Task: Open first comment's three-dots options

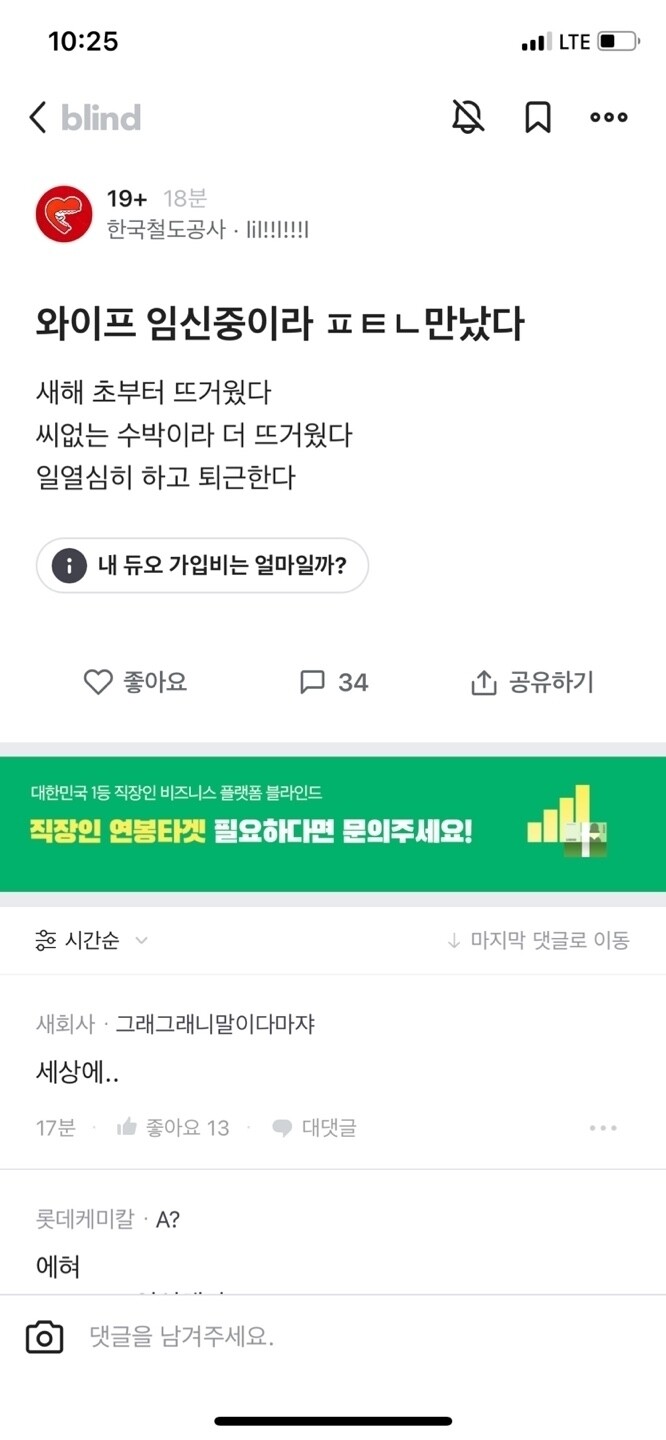Action: [x=603, y=1128]
